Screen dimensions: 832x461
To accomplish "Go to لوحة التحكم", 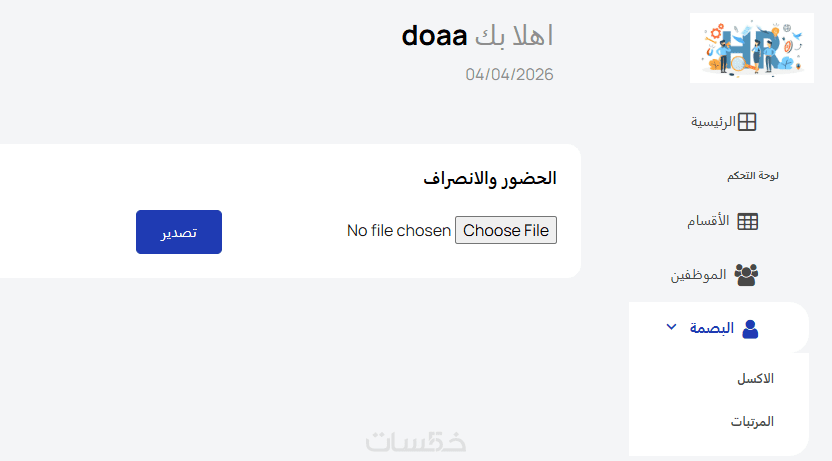I will click(x=752, y=176).
